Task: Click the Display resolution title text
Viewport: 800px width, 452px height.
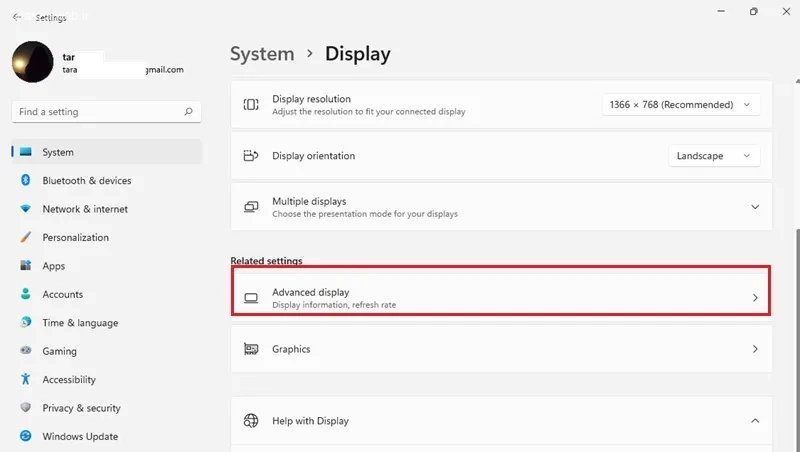Action: [x=311, y=99]
